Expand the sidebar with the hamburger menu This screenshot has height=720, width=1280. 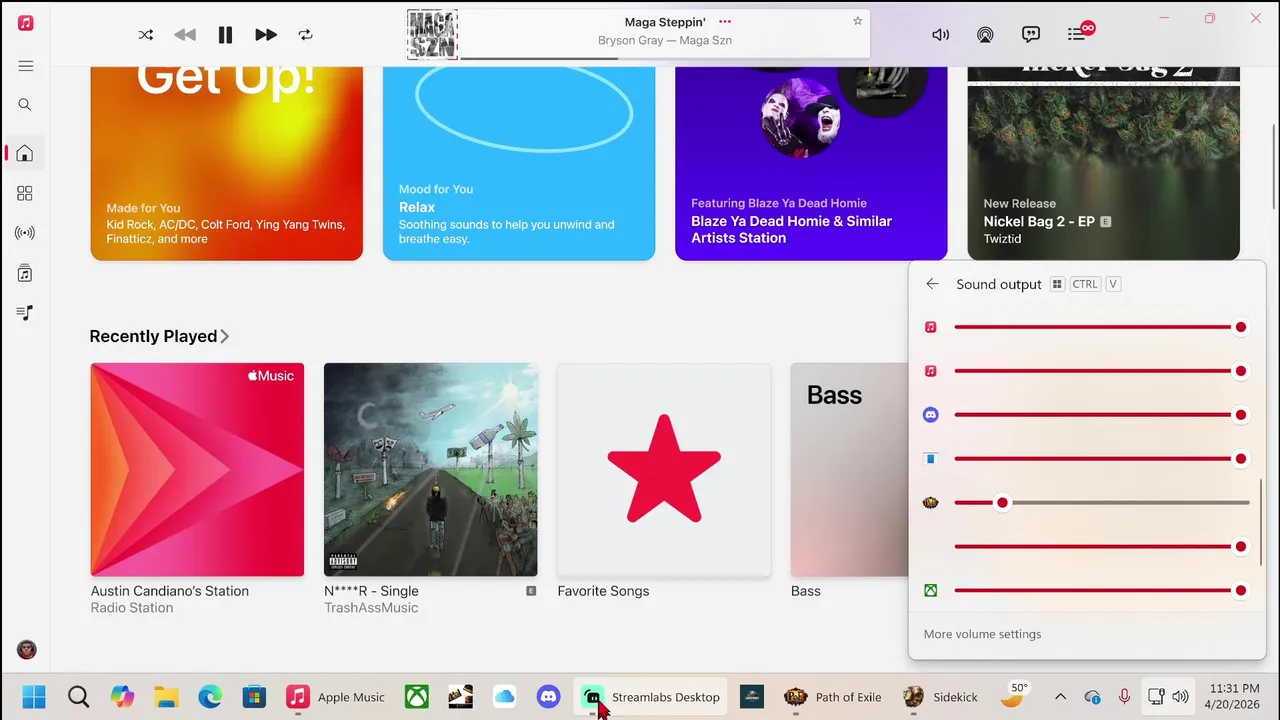(x=26, y=66)
